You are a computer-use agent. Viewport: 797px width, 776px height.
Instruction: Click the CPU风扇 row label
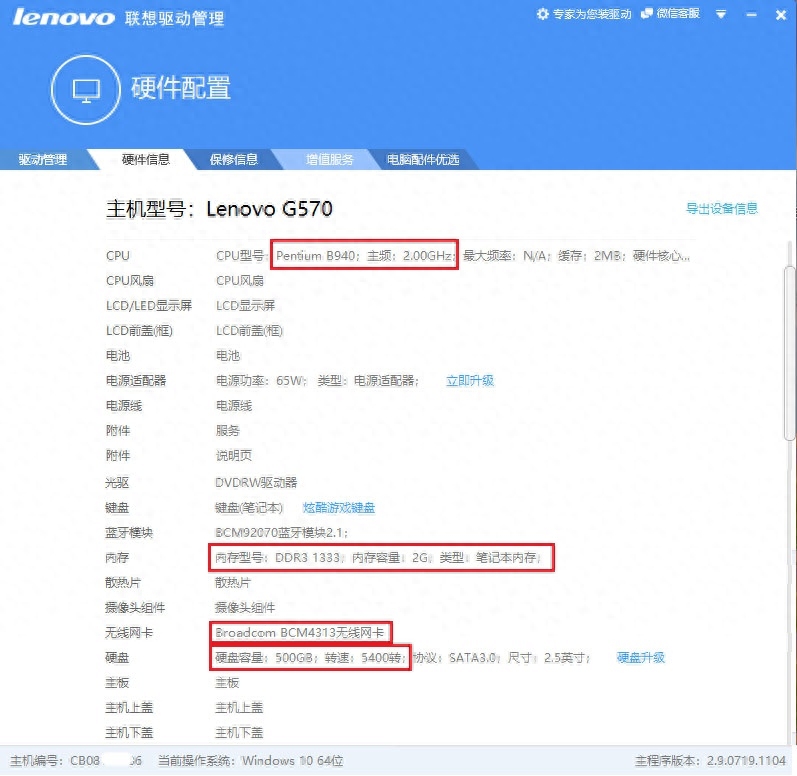coord(130,281)
